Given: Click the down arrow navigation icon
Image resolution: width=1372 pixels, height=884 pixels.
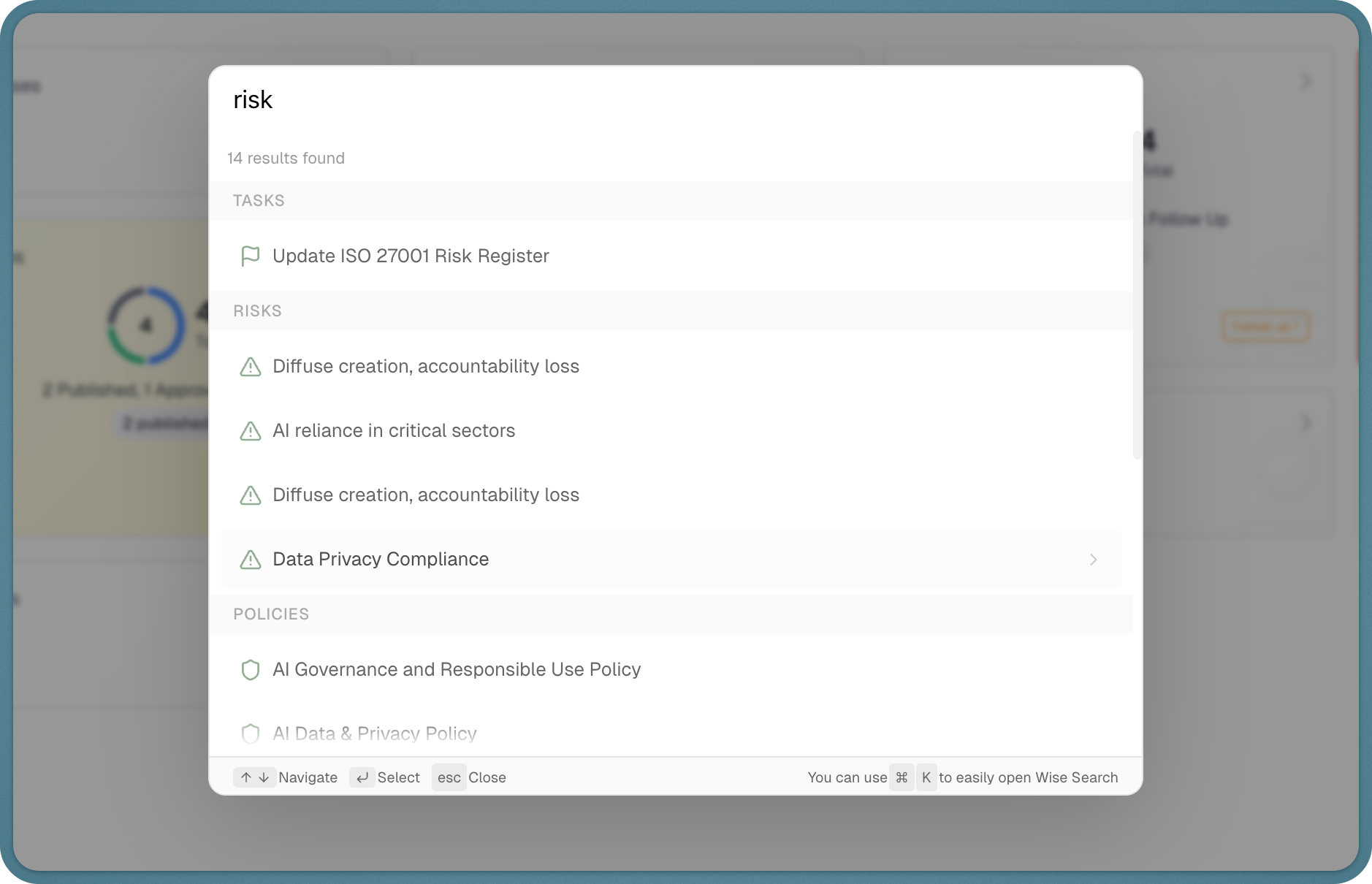Looking at the screenshot, I should coord(264,777).
